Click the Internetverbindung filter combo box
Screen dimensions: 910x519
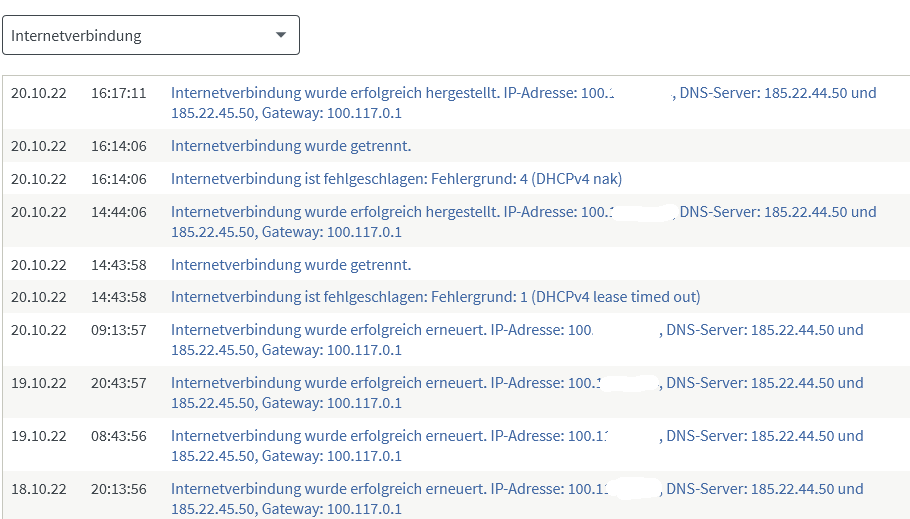pos(151,35)
